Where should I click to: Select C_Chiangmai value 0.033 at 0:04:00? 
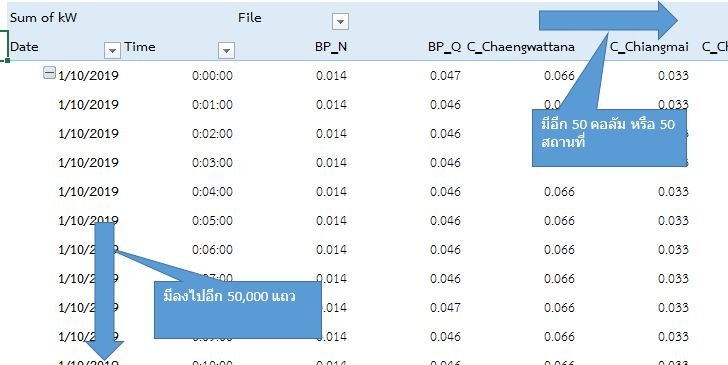[673, 192]
